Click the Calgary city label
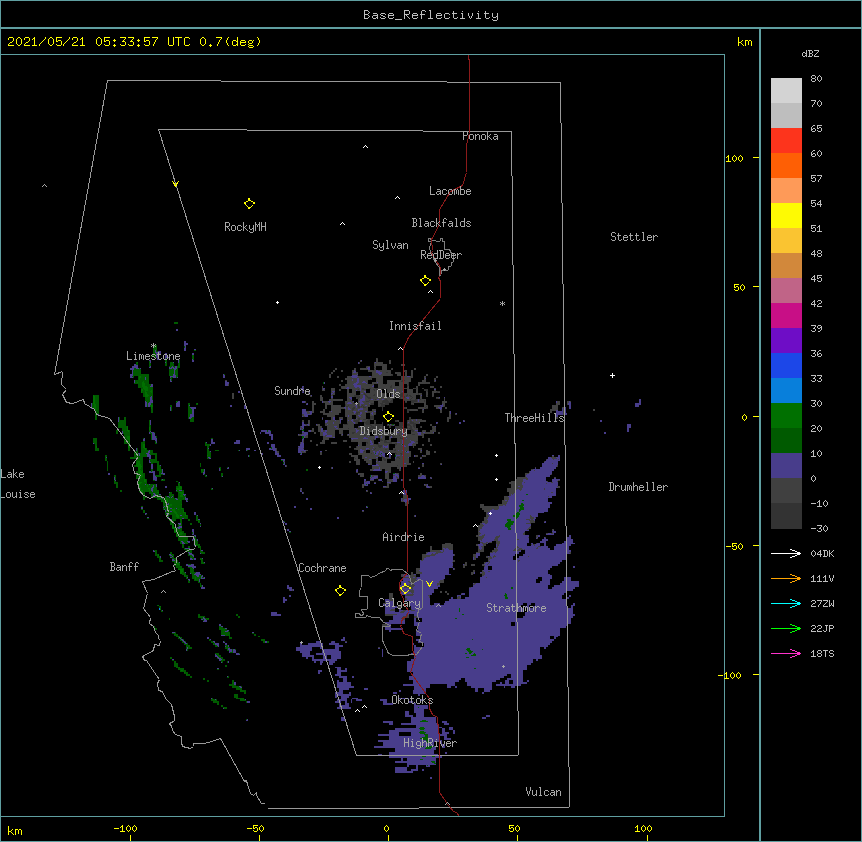Viewport: 862px width, 842px height. [x=399, y=603]
